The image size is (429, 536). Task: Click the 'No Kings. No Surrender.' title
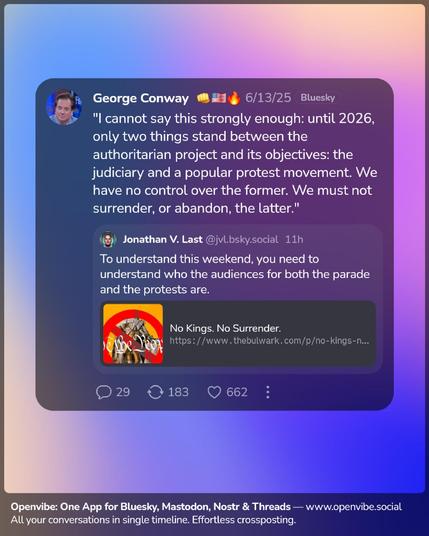(x=225, y=328)
